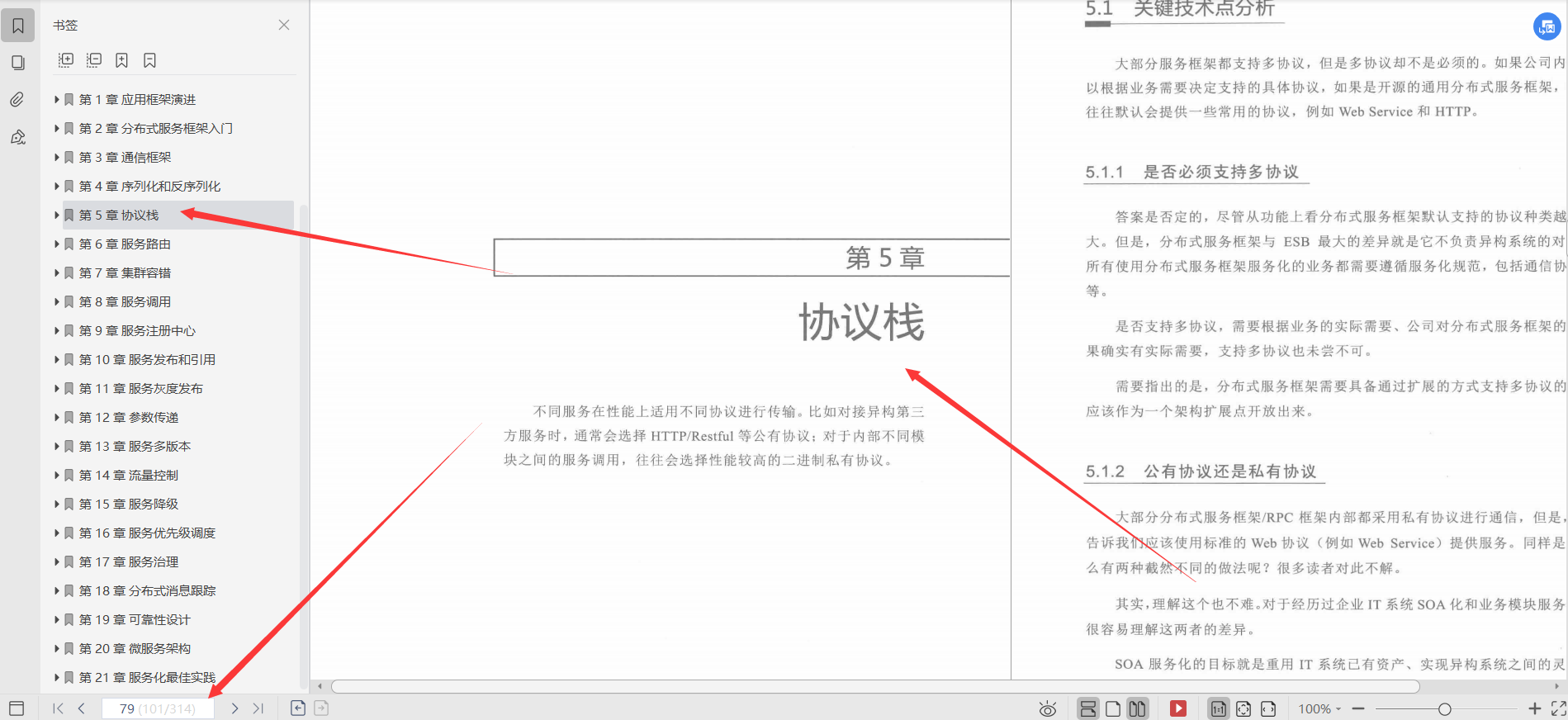Expand 第 6 章 服务路由 bookmark
This screenshot has width=1568, height=720.
57,244
